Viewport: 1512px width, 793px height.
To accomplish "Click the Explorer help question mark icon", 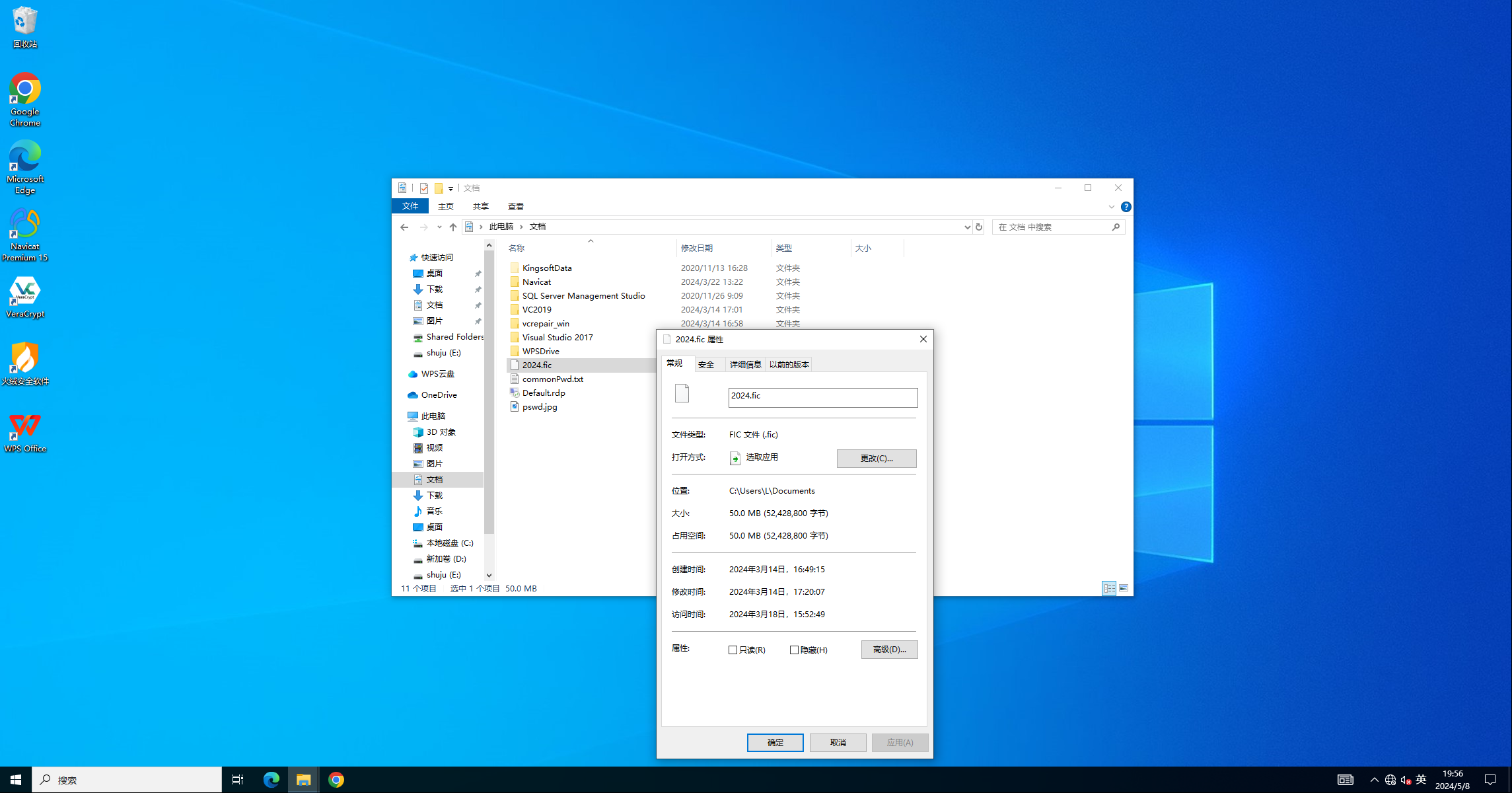I will pyautogui.click(x=1126, y=207).
